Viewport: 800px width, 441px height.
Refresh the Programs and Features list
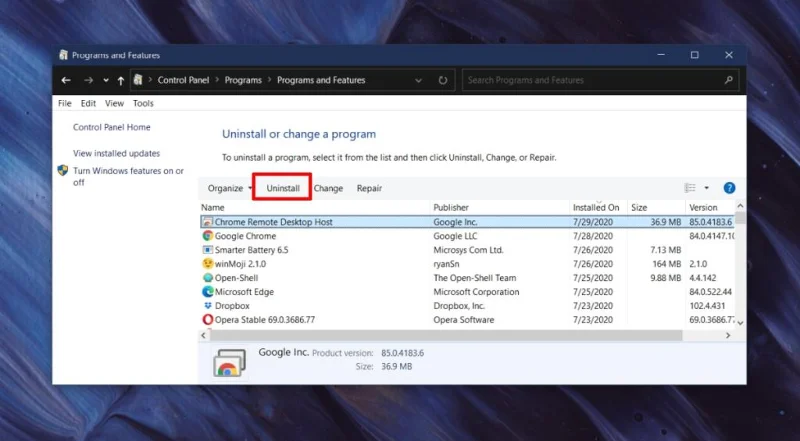coord(443,80)
